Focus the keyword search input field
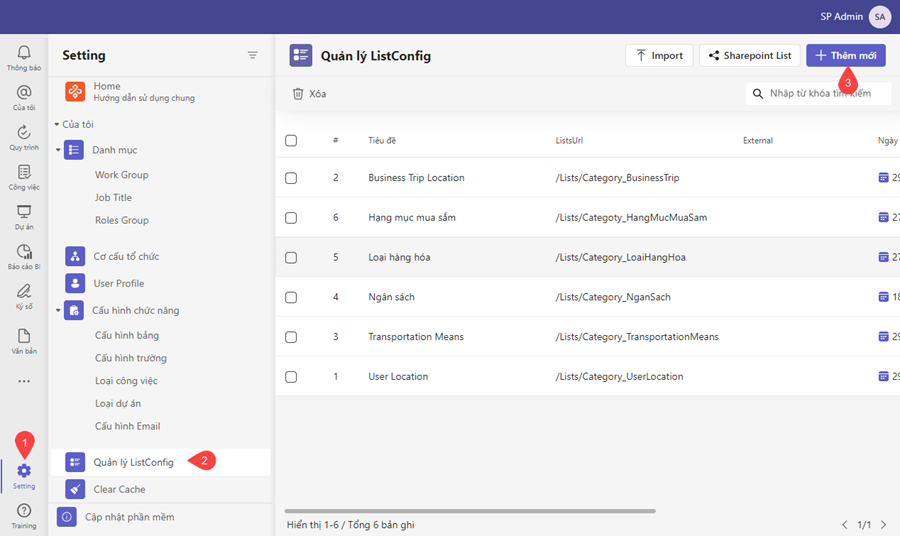 [x=825, y=93]
